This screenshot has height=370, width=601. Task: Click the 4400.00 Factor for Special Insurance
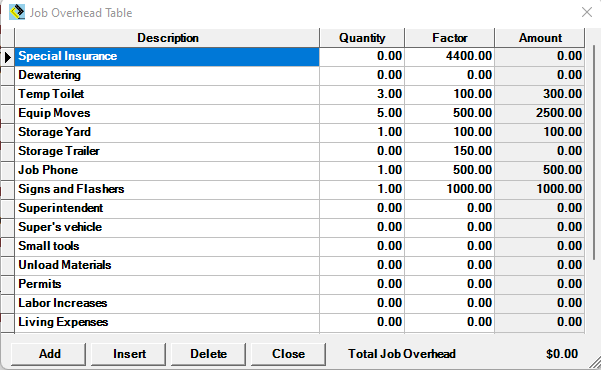[x=450, y=57]
